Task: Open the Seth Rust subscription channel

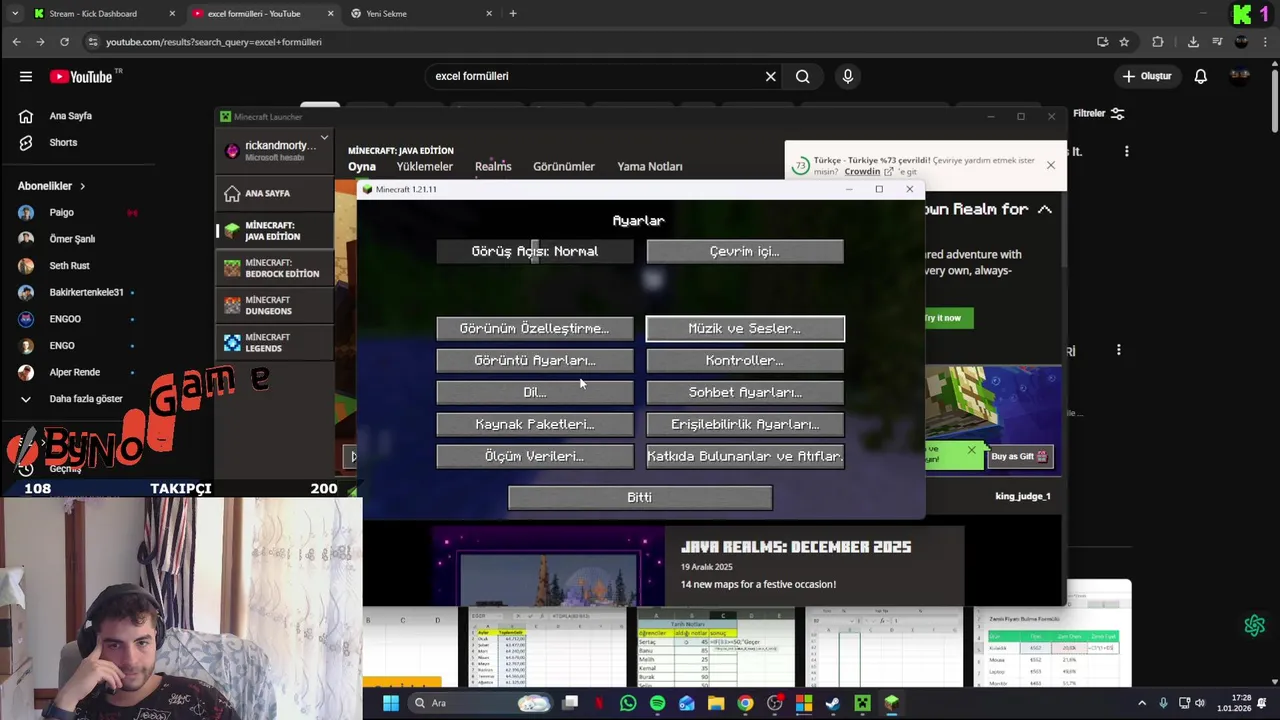Action: click(70, 265)
